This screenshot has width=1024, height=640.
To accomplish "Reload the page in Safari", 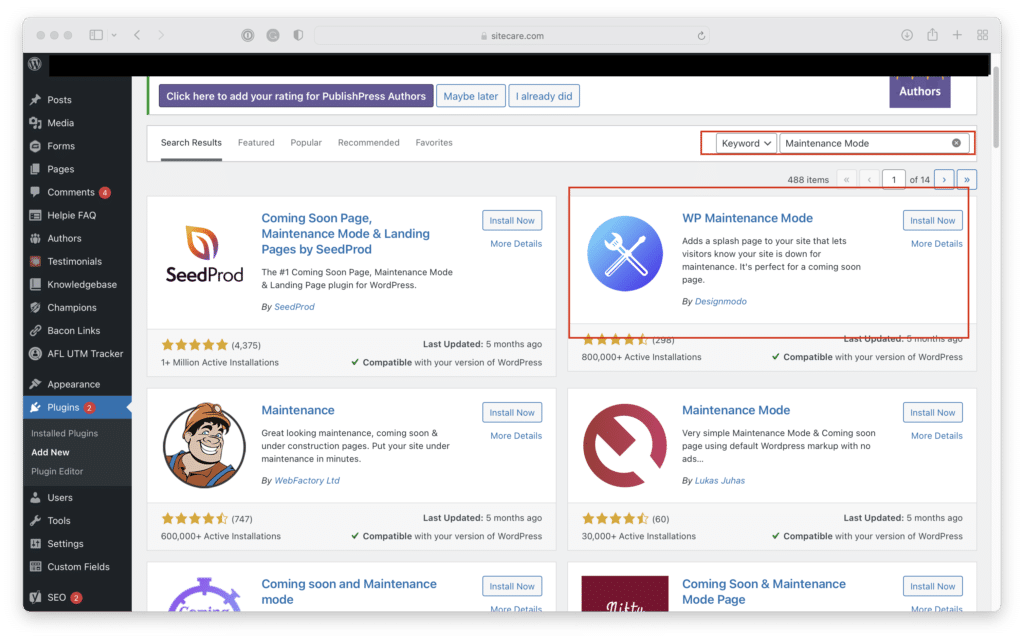I will tap(701, 35).
